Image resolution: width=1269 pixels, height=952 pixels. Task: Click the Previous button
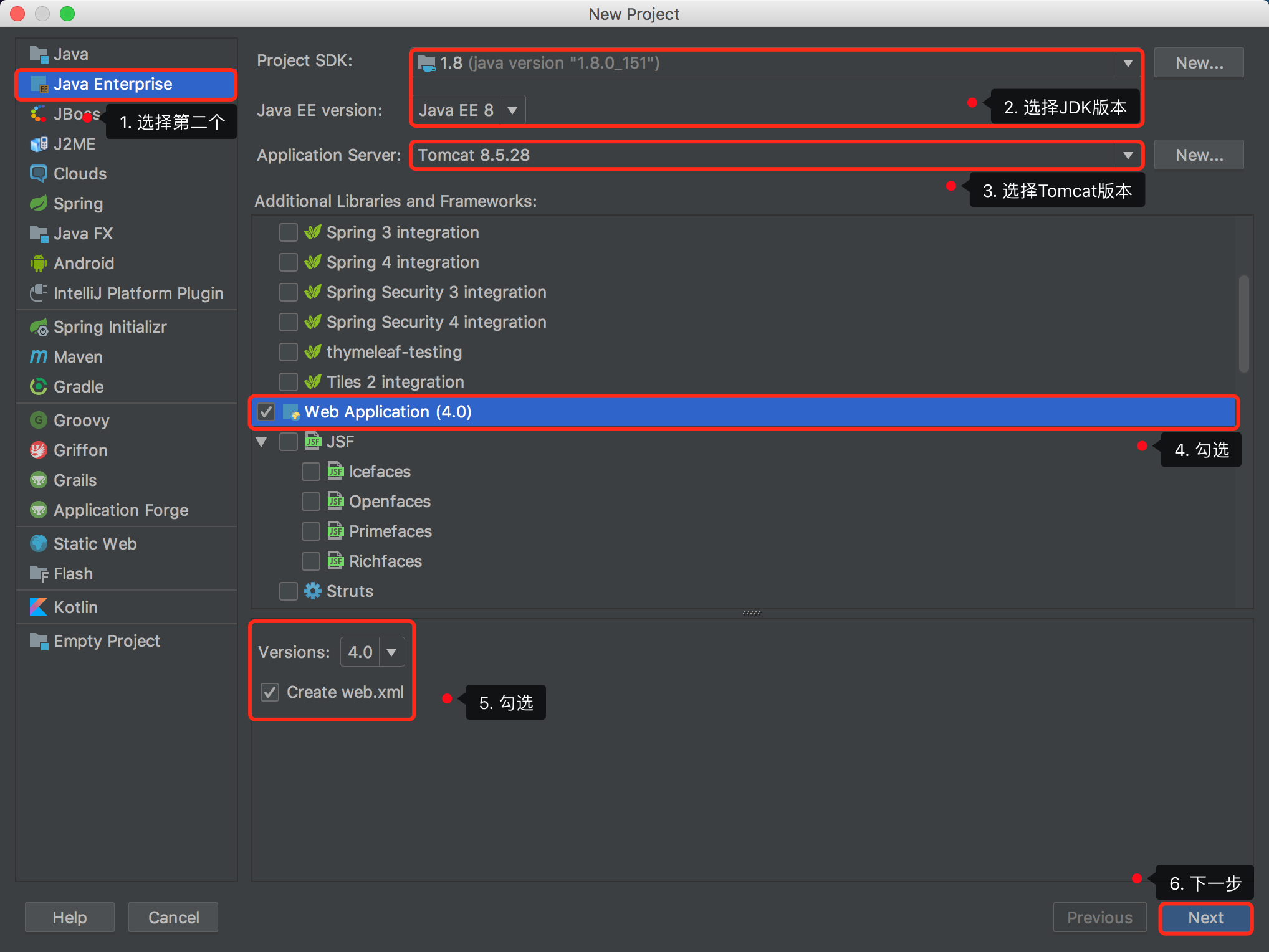pyautogui.click(x=1099, y=918)
